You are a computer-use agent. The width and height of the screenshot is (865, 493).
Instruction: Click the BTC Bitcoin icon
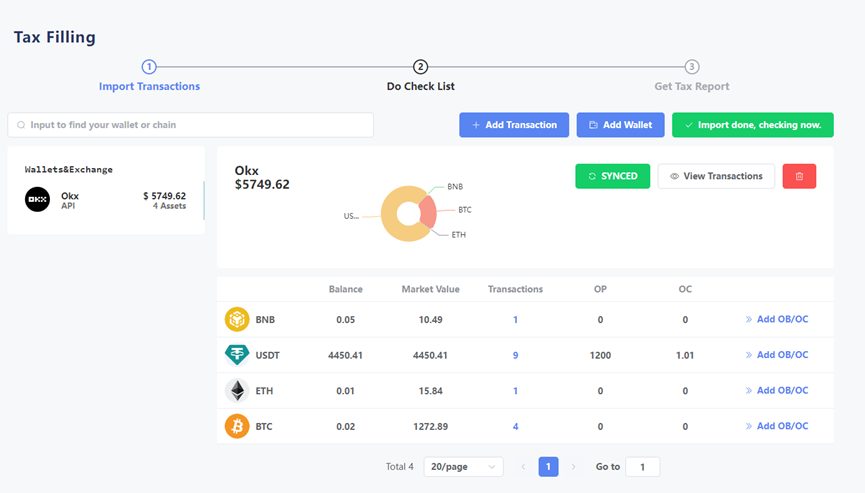pyautogui.click(x=237, y=426)
